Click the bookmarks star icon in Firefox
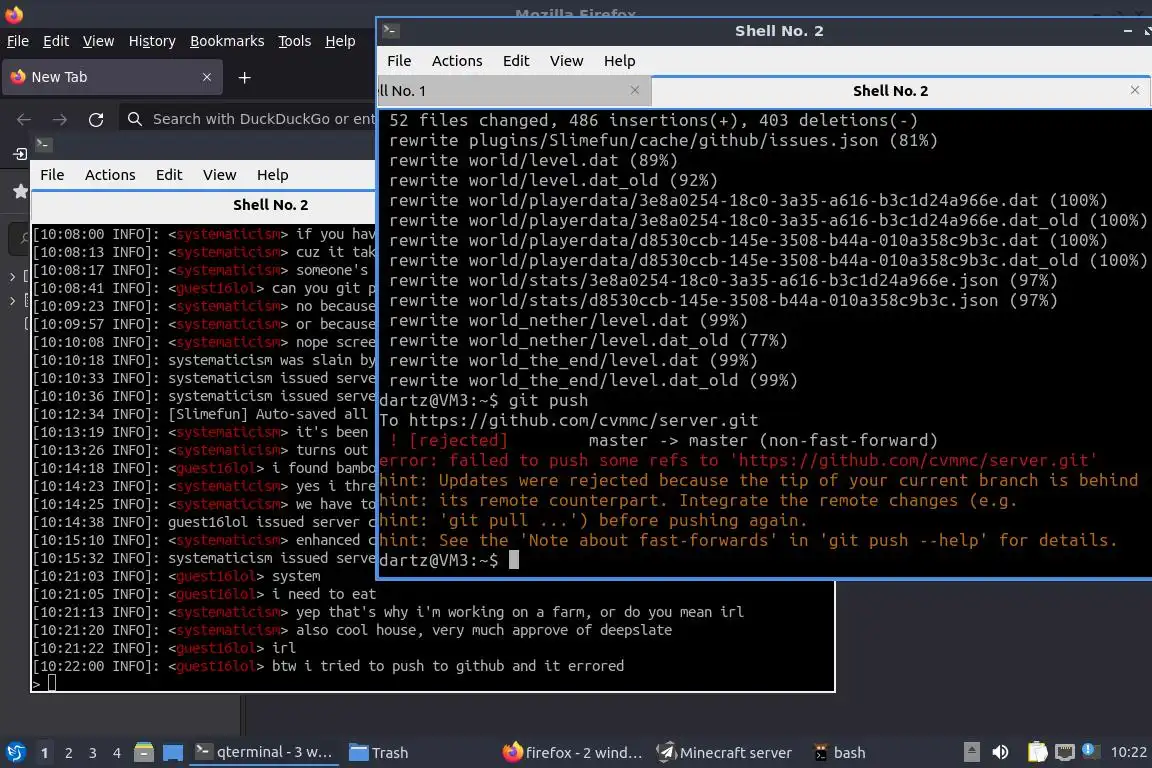 (x=21, y=191)
